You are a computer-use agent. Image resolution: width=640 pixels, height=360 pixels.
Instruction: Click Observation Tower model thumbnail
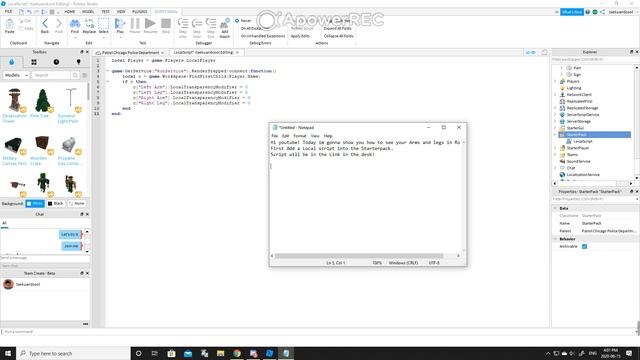click(15, 100)
